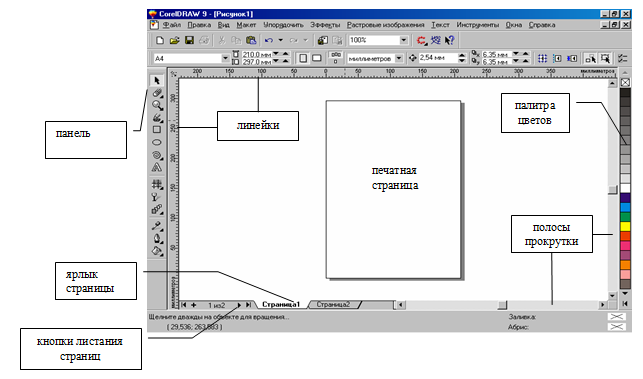Save the drawing with diskette icon
643x379 pixels.
point(189,40)
